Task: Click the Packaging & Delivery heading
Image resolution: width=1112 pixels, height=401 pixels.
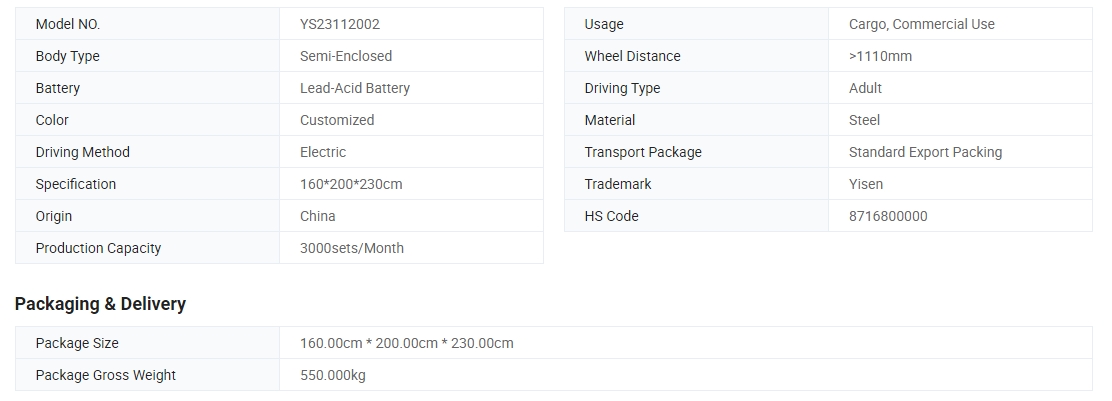Action: tap(100, 304)
